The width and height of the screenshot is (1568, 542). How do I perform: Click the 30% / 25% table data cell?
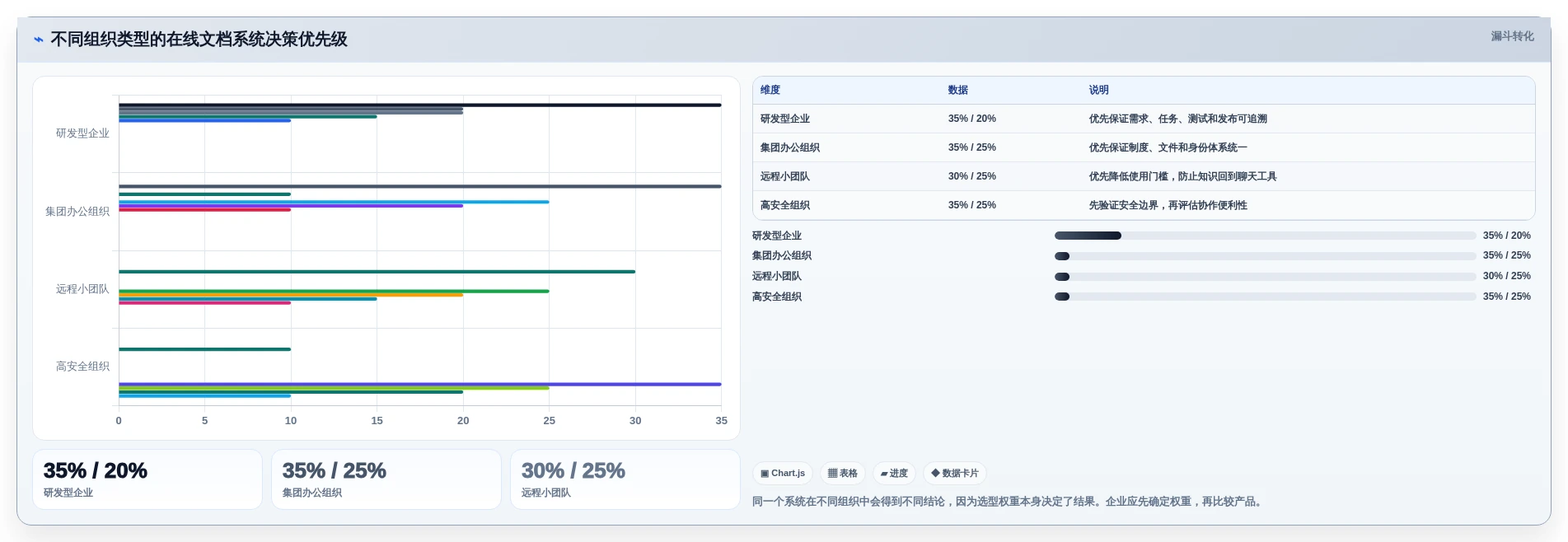(972, 176)
